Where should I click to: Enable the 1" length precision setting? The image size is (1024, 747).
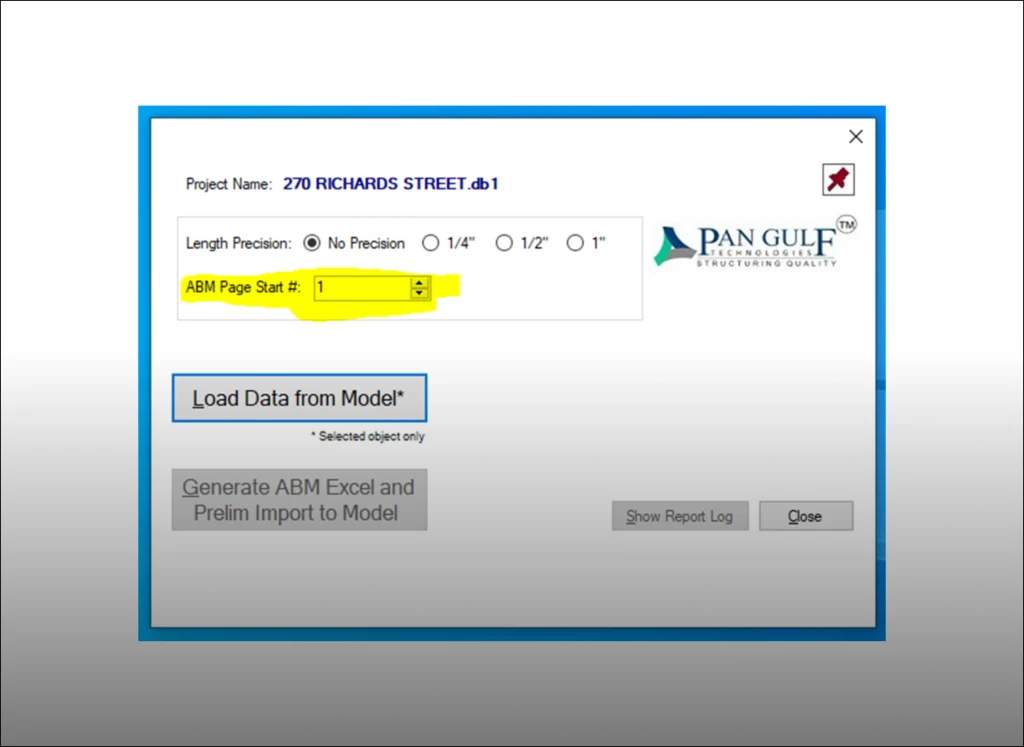(576, 242)
